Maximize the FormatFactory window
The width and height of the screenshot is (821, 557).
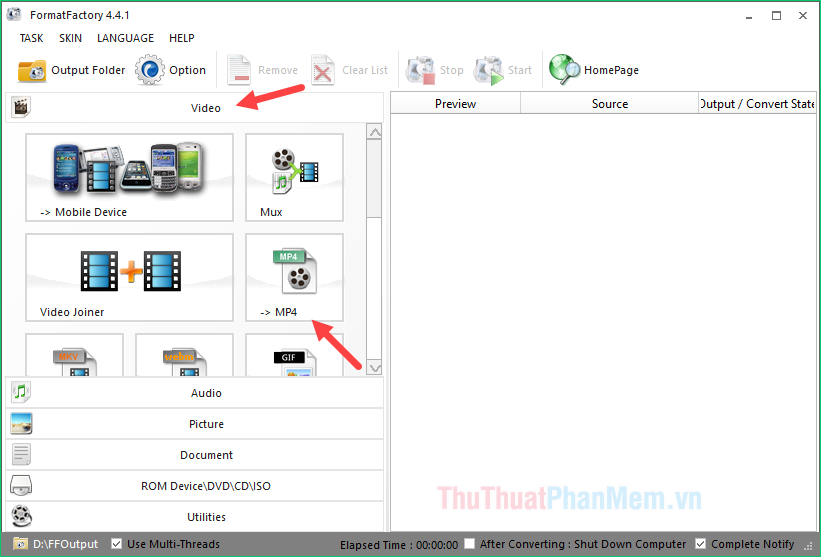click(776, 16)
